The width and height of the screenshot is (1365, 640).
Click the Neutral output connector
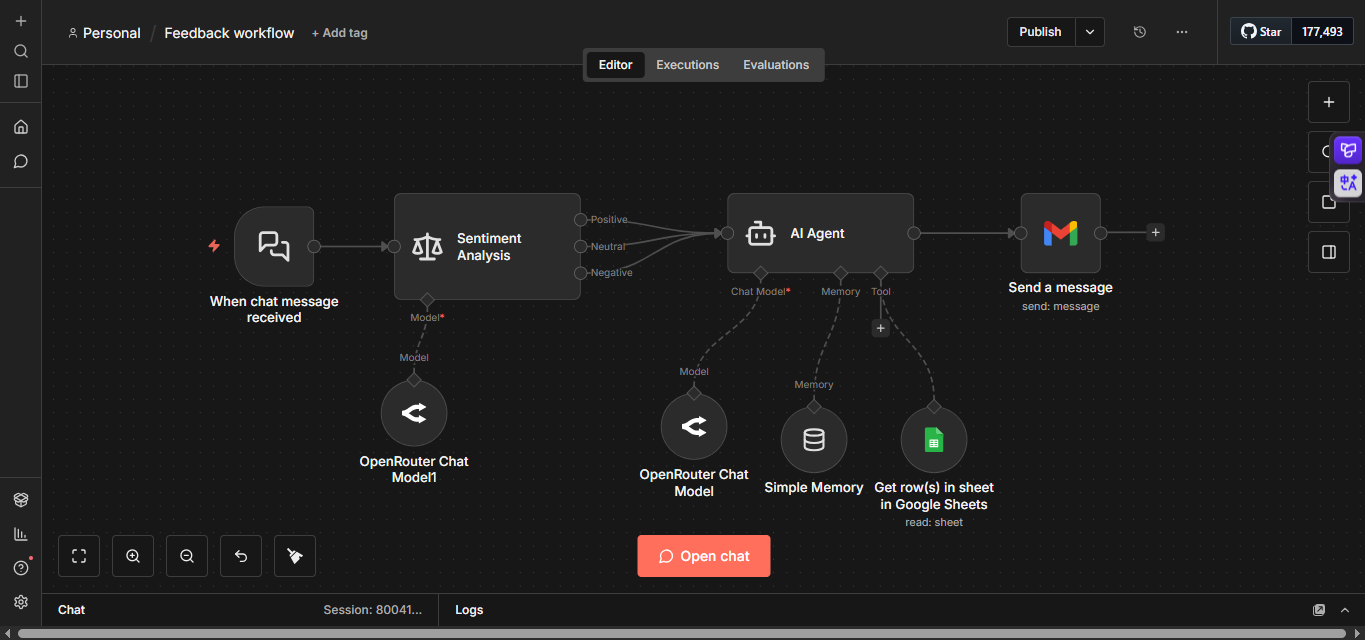581,247
